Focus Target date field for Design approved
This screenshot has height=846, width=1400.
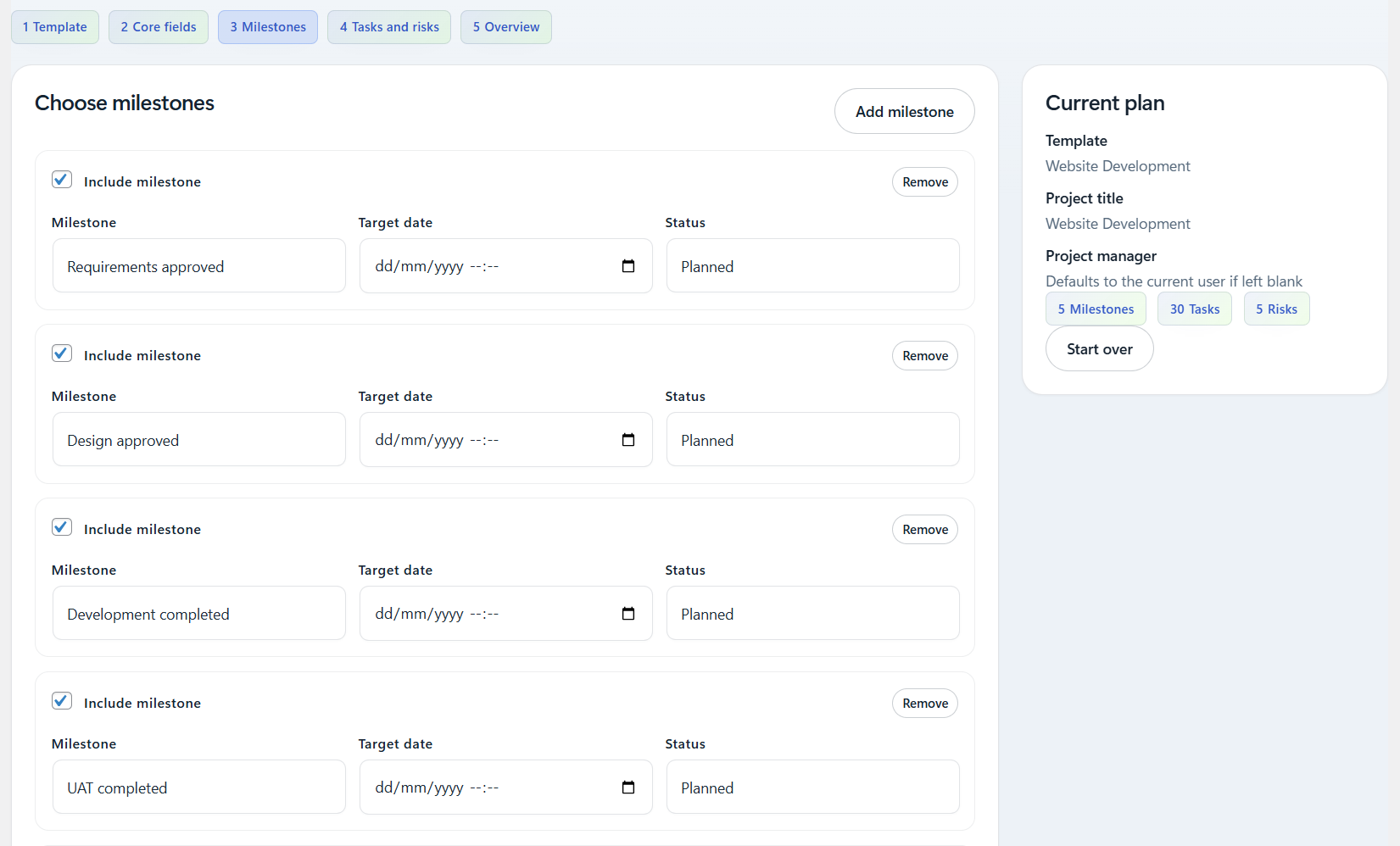(506, 440)
